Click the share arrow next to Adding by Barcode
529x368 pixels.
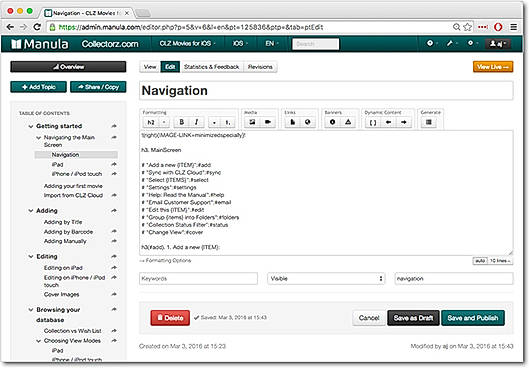tap(114, 231)
